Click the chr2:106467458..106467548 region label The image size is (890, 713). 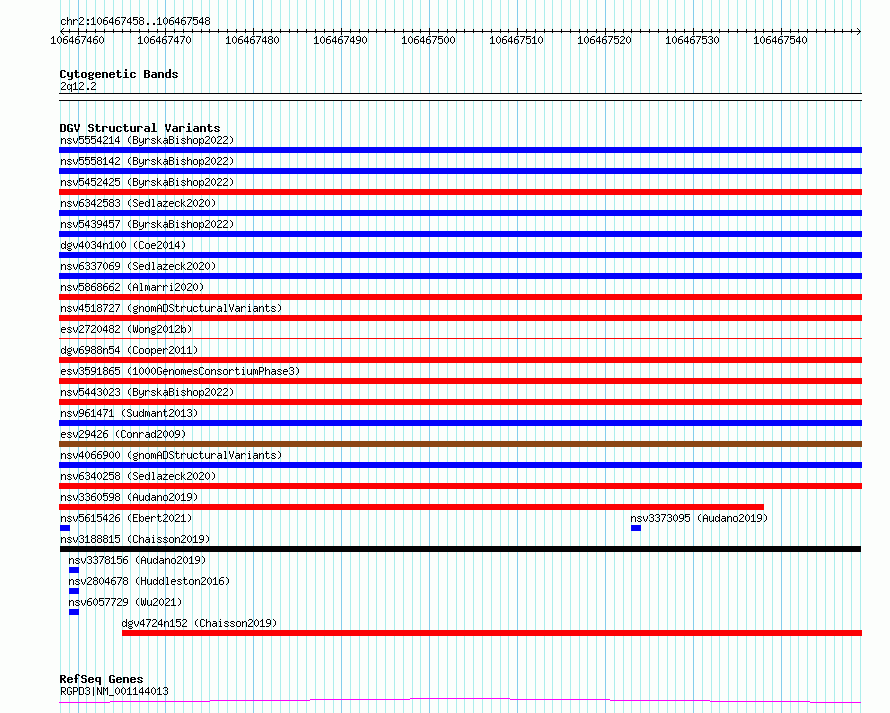click(135, 21)
